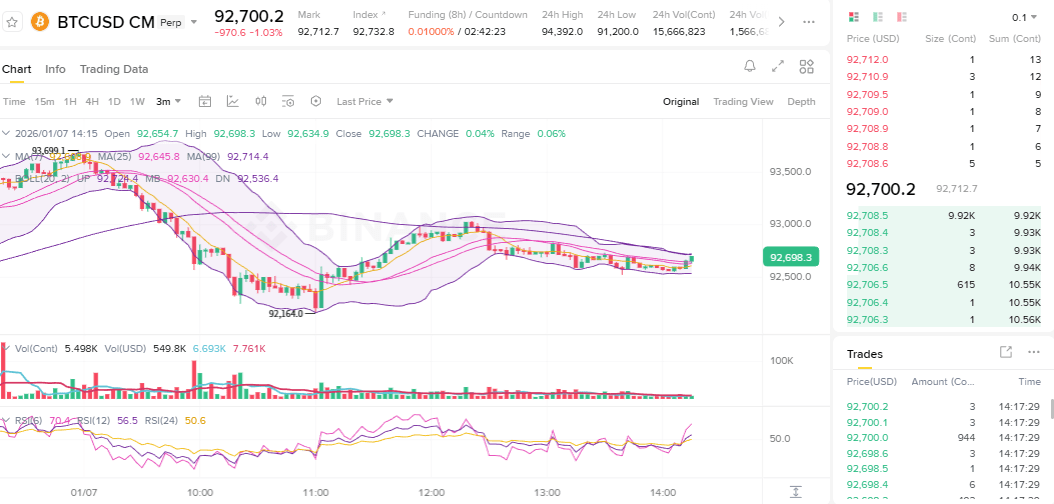Open the hexagon chart settings icon
The width and height of the screenshot is (1054, 504).
coord(316,101)
